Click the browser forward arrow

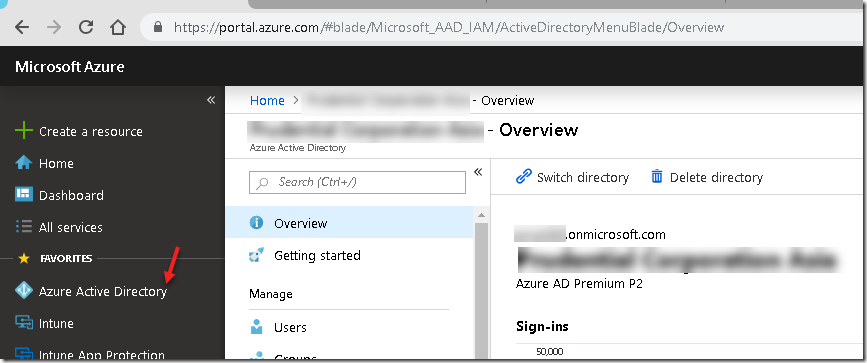coord(54,27)
